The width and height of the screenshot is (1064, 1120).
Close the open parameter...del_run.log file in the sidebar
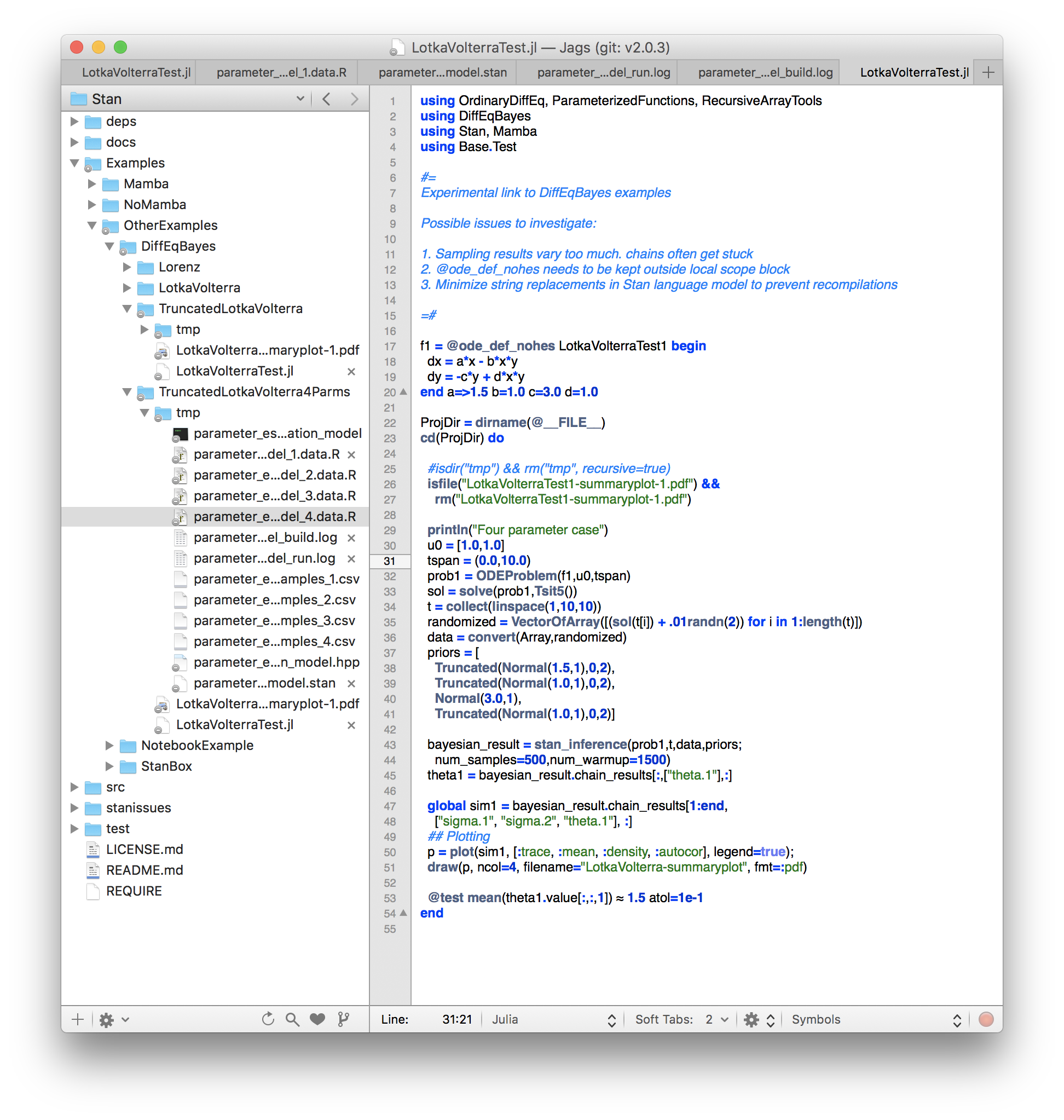click(x=351, y=559)
